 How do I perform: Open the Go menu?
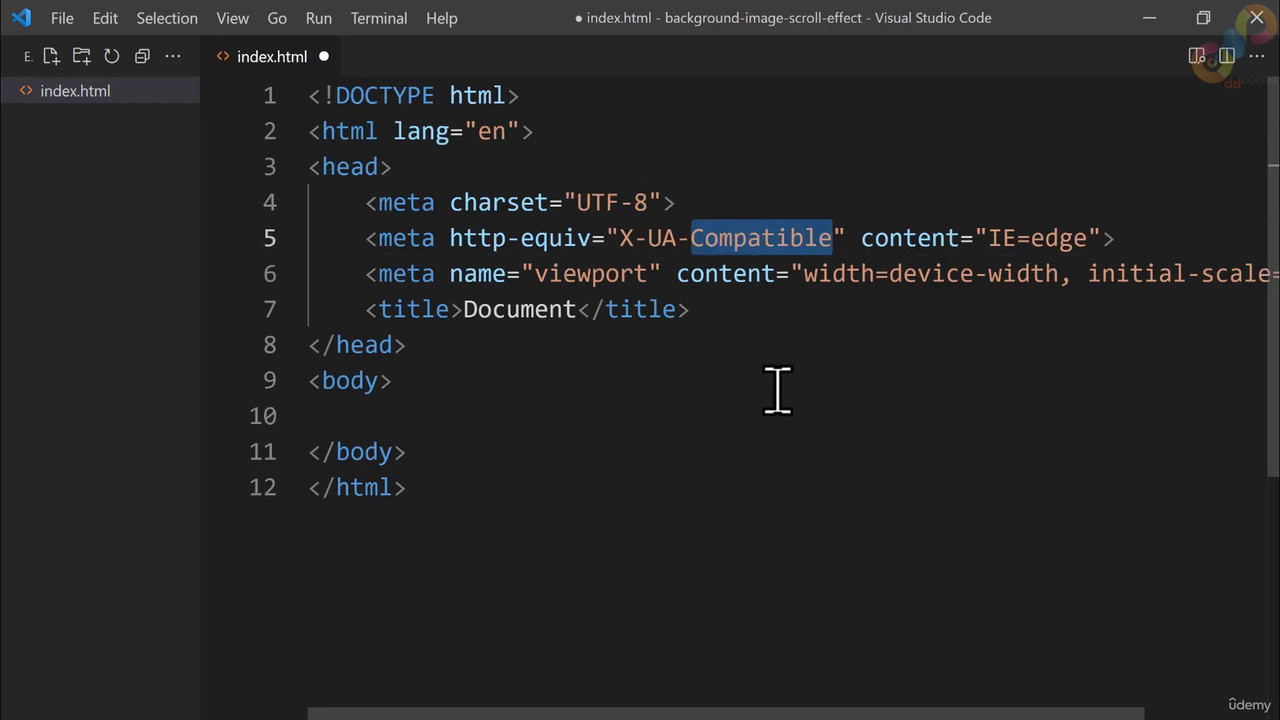(x=277, y=18)
